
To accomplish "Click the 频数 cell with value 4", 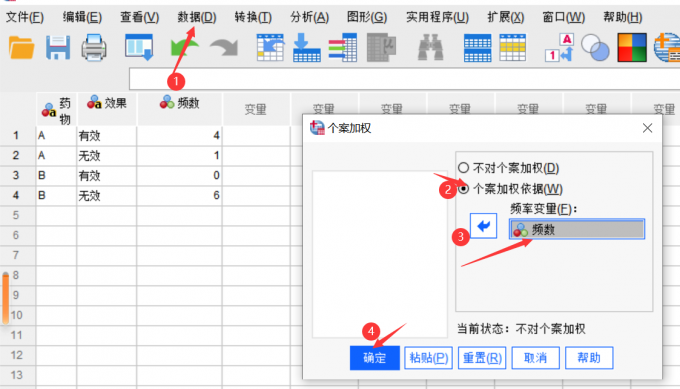I will 180,136.
